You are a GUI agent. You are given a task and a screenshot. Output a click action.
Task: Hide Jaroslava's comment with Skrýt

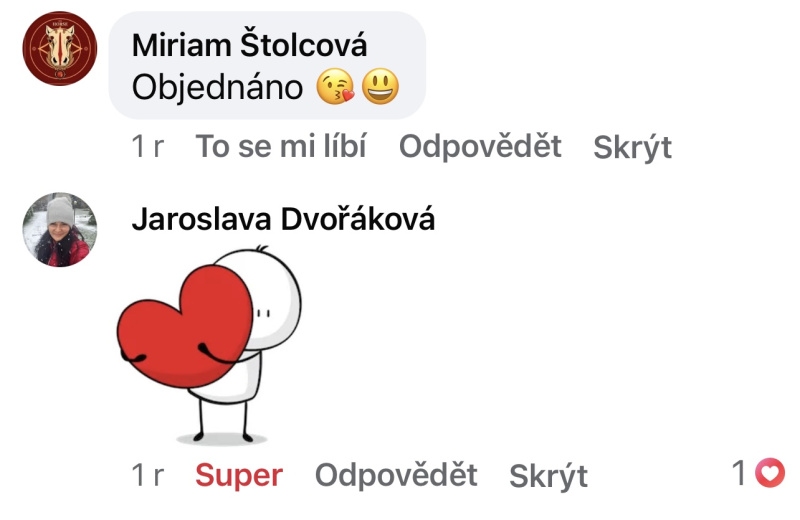[x=548, y=477]
